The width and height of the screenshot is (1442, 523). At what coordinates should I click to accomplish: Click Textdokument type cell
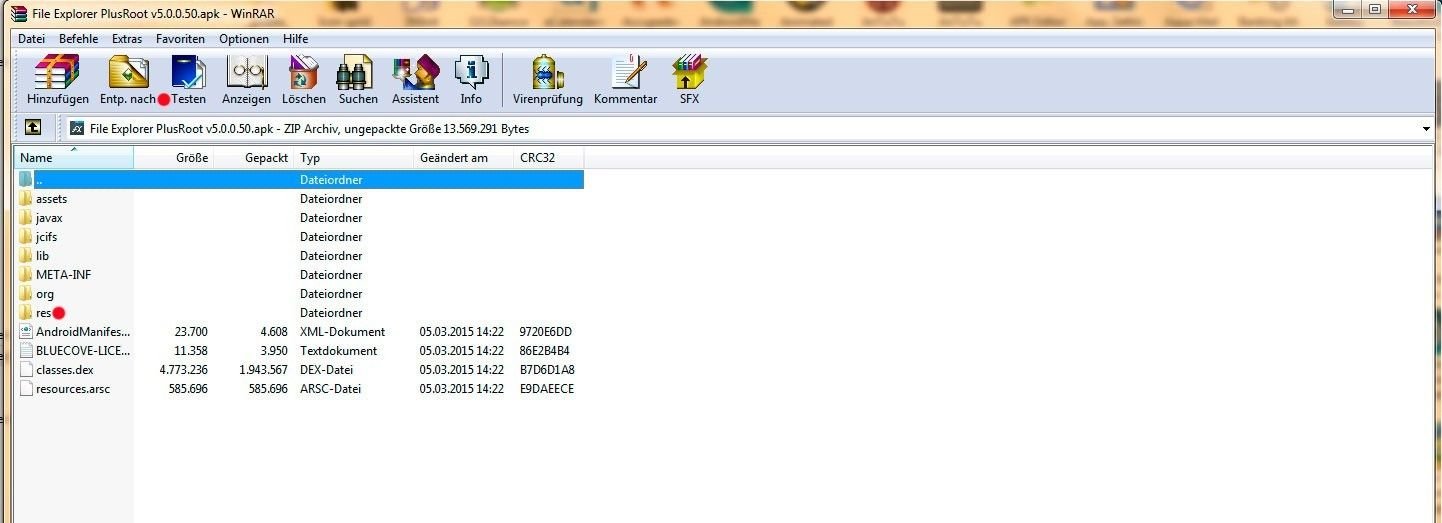pos(338,351)
